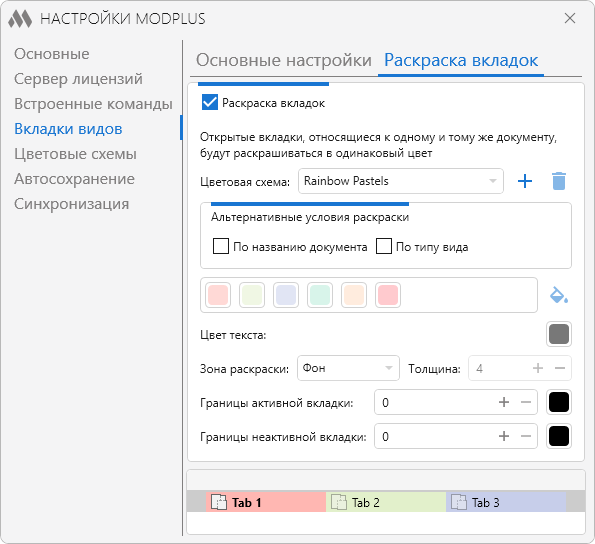This screenshot has width=595, height=544.
Task: Pick the mint green color swatch
Action: (320, 295)
